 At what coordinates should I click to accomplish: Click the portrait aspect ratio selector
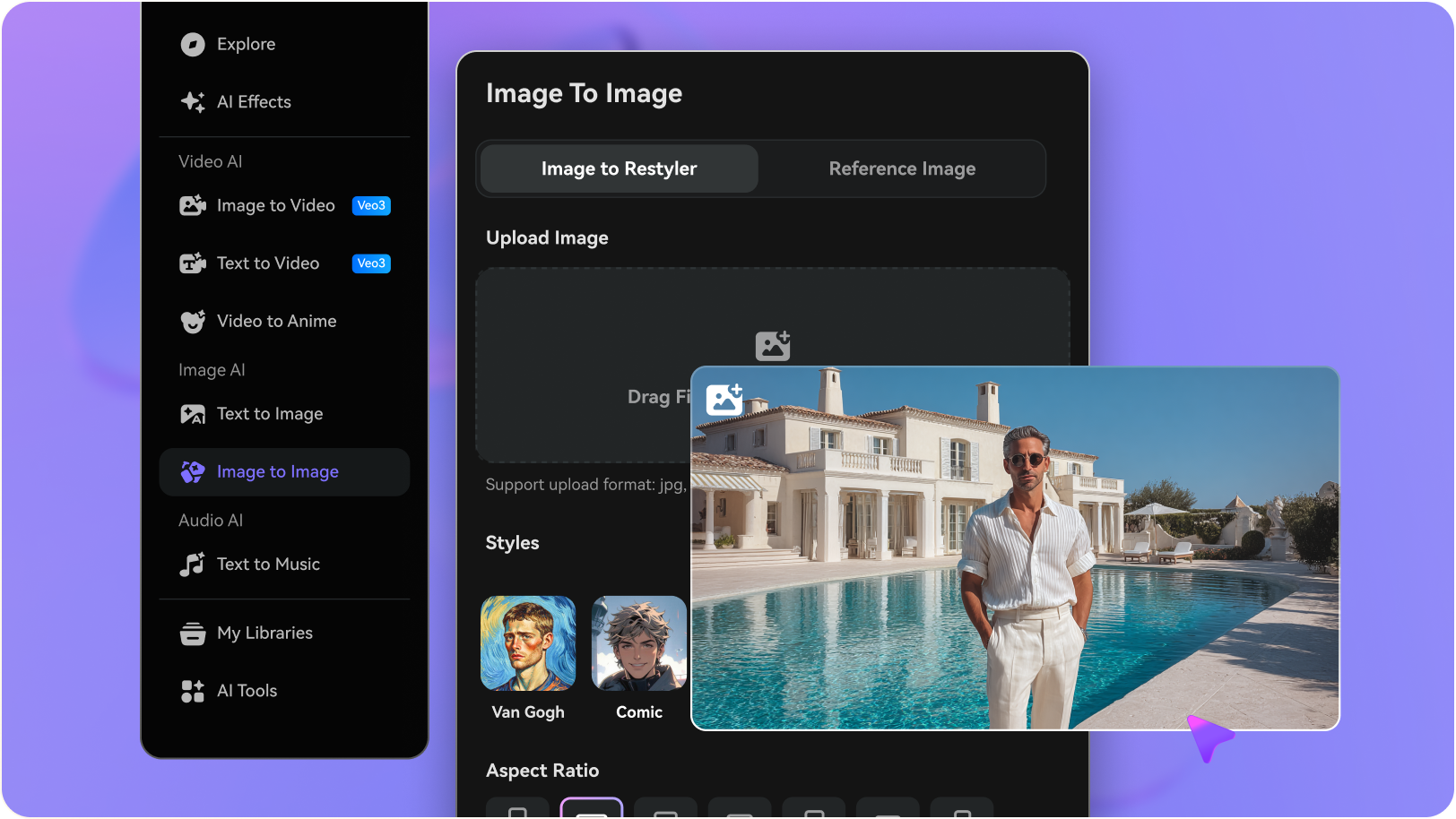click(x=665, y=809)
